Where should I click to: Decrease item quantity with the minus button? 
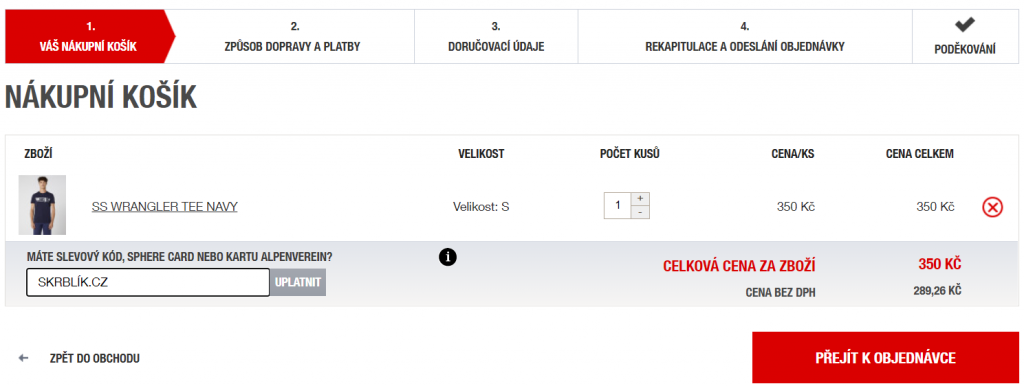click(640, 212)
